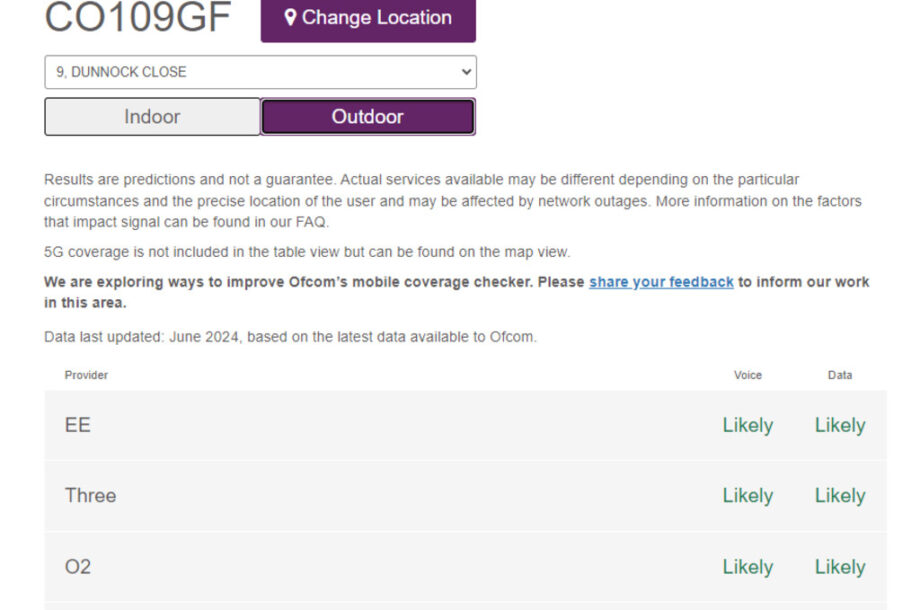Click the Provider column header
The height and width of the screenshot is (610, 920).
(x=86, y=375)
